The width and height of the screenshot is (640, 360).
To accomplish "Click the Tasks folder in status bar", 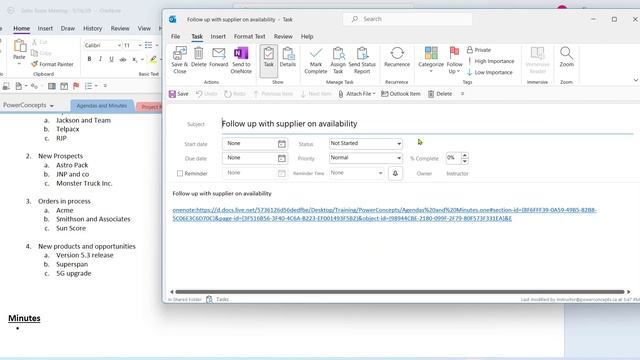I will (218, 299).
